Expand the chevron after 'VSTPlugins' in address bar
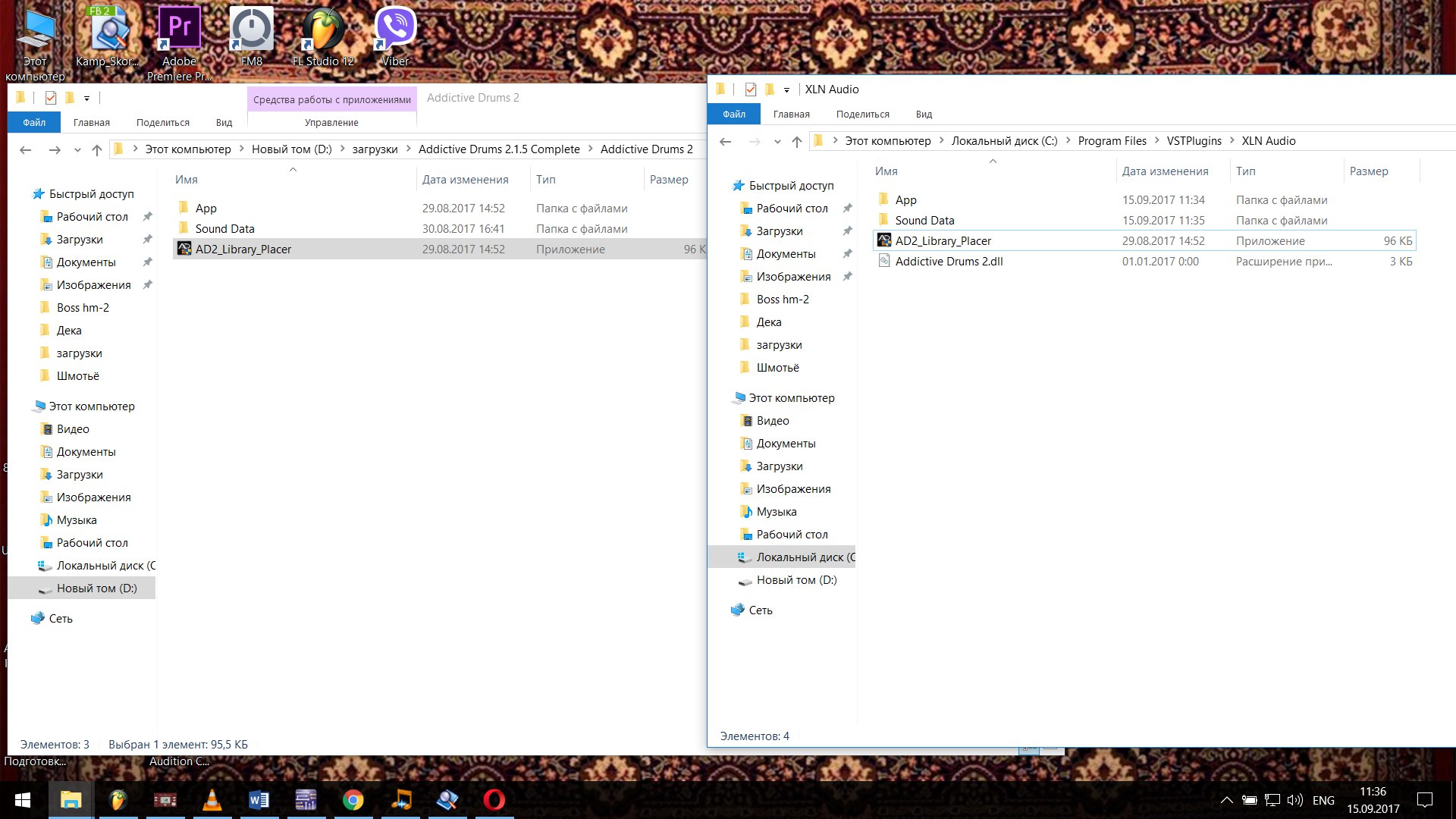1456x819 pixels. pyautogui.click(x=1232, y=141)
